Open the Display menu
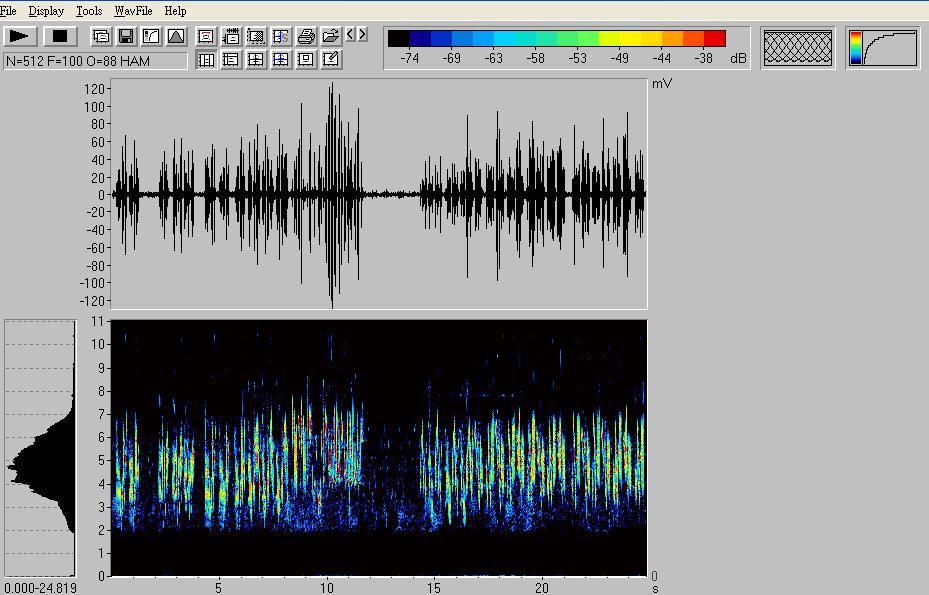Image resolution: width=929 pixels, height=595 pixels. pos(46,11)
